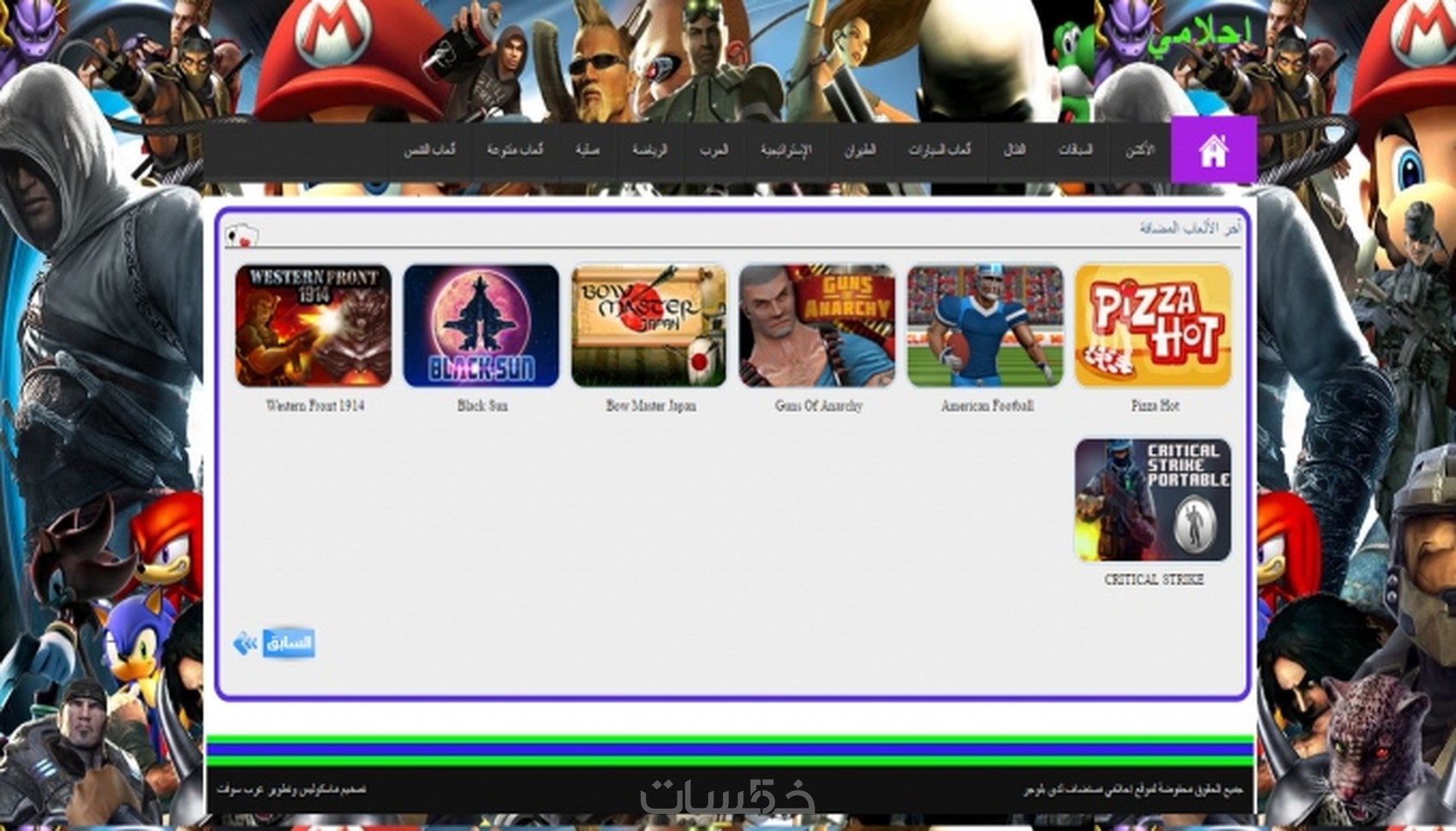Screen dimensions: 1456x831
Task: Click the Bow Master Japan thumbnail
Action: point(649,326)
